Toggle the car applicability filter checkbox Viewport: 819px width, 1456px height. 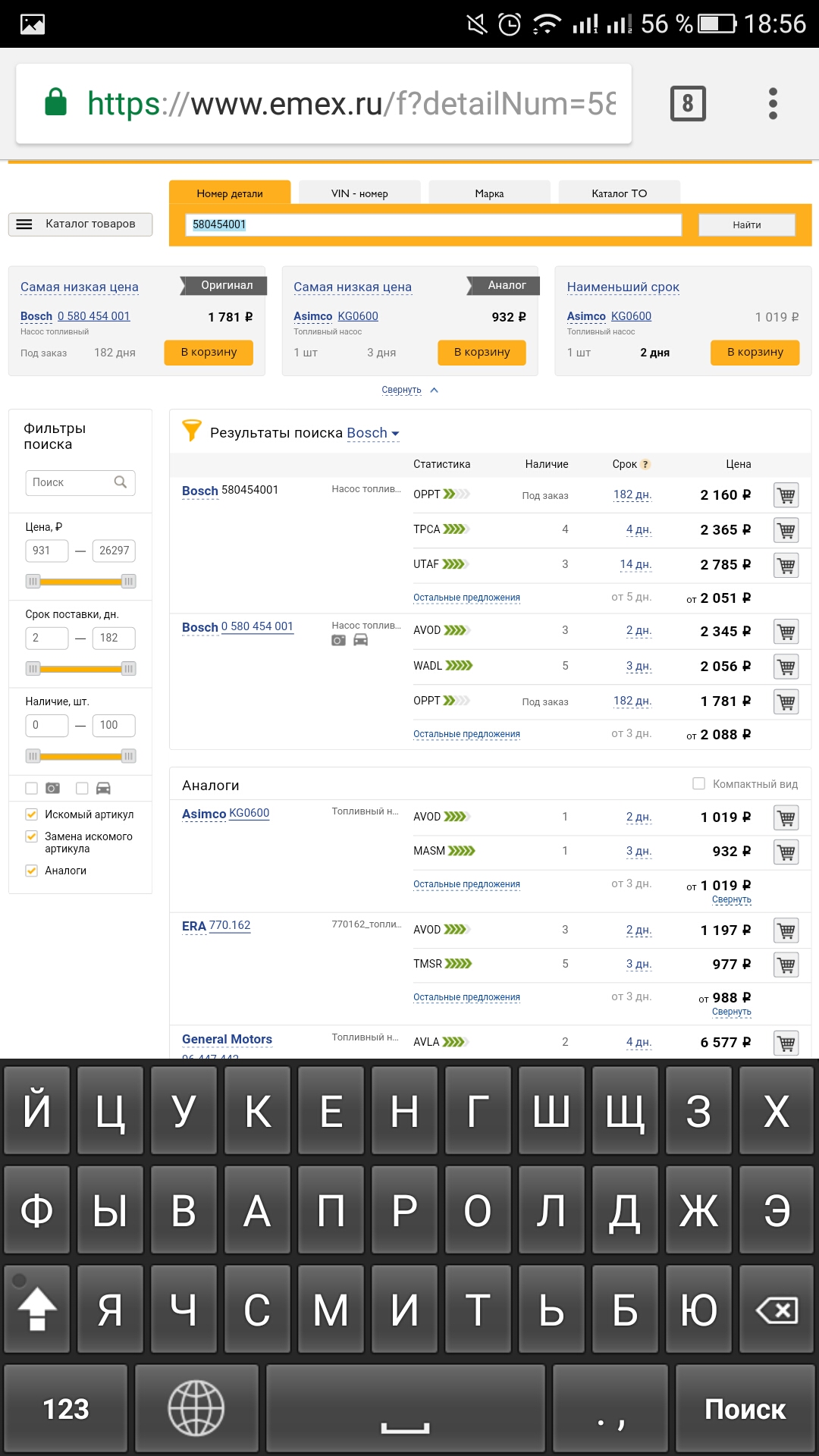point(82,789)
